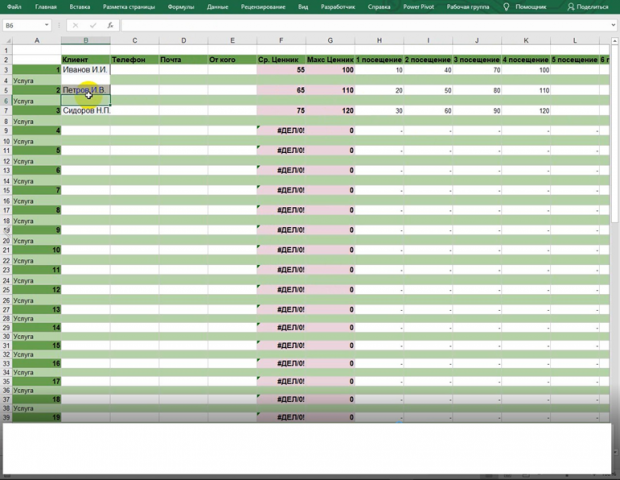
Task: Open the Power Pivot tab
Action: (418, 7)
